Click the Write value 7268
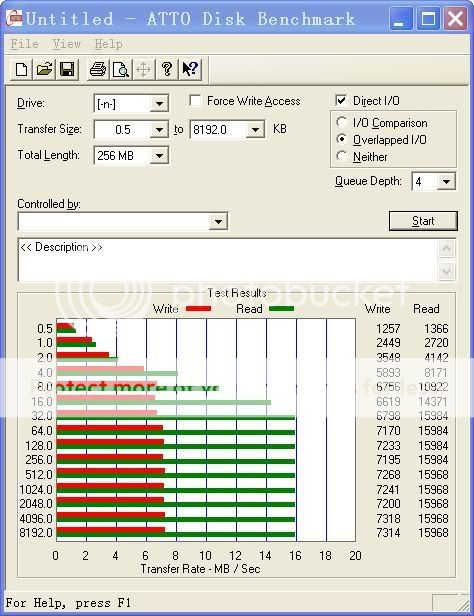Image resolution: width=474 pixels, height=616 pixels. pos(388,475)
